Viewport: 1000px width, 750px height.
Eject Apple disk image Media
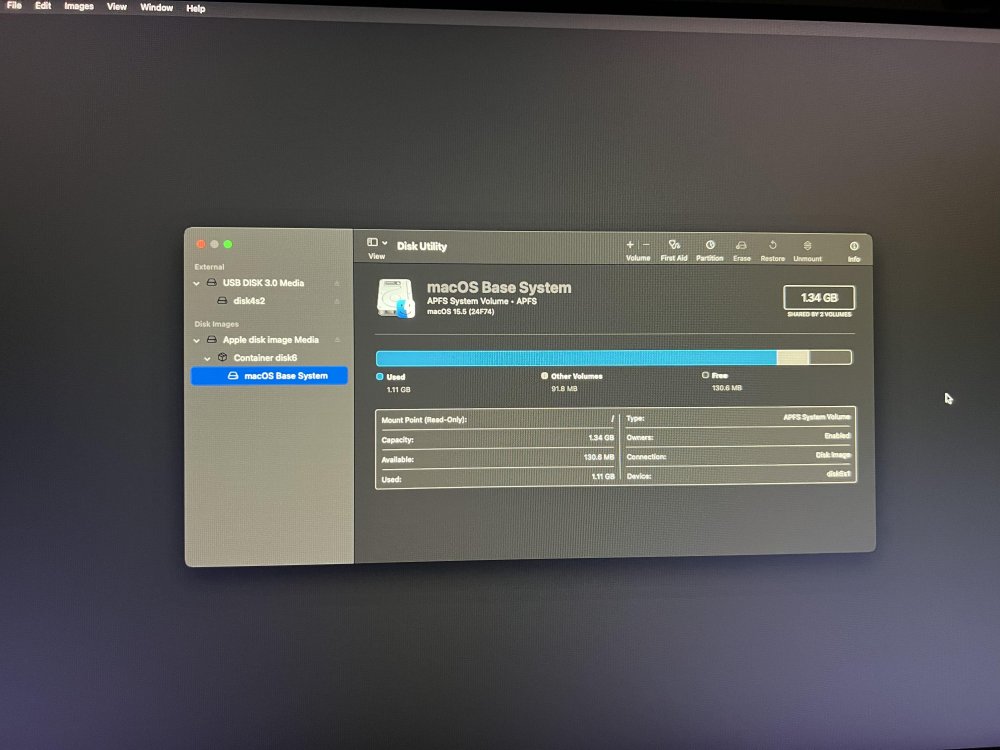[337, 340]
